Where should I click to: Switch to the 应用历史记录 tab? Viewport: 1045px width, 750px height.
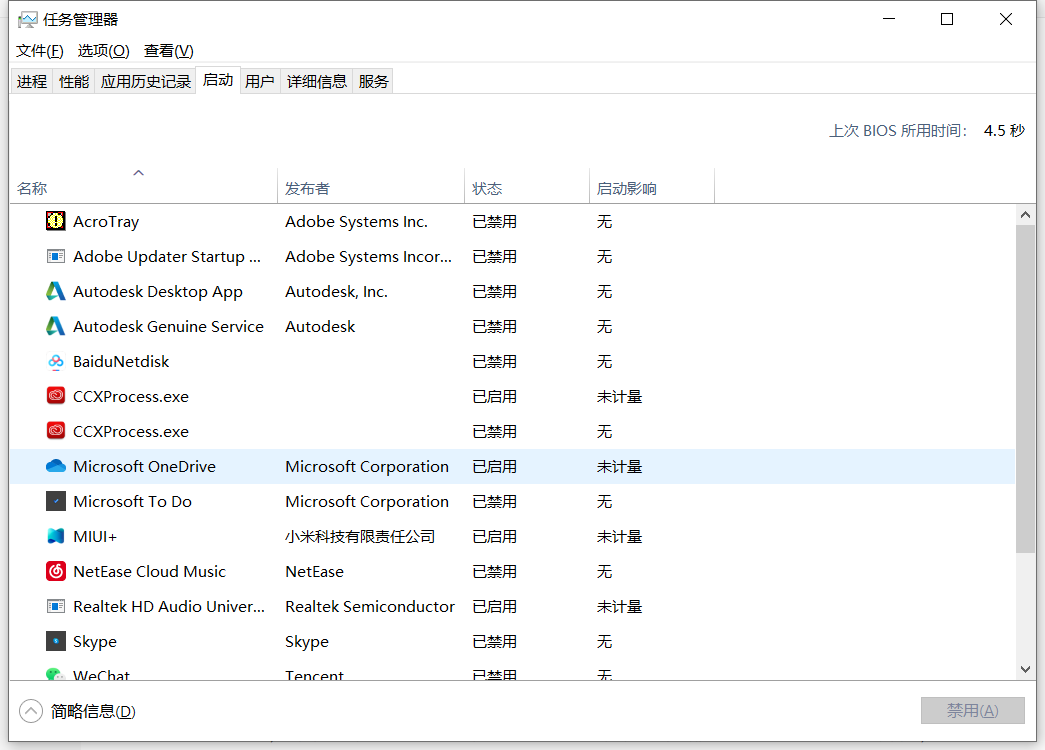[145, 81]
